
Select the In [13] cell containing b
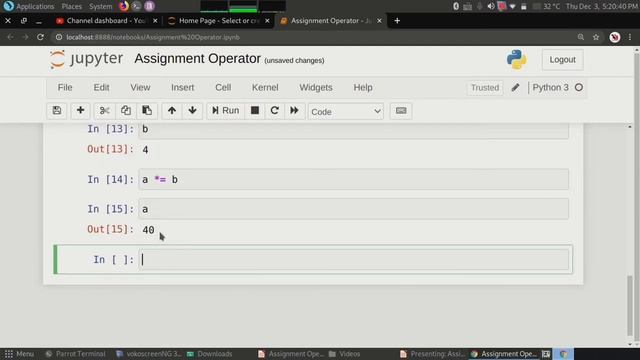[353, 130]
